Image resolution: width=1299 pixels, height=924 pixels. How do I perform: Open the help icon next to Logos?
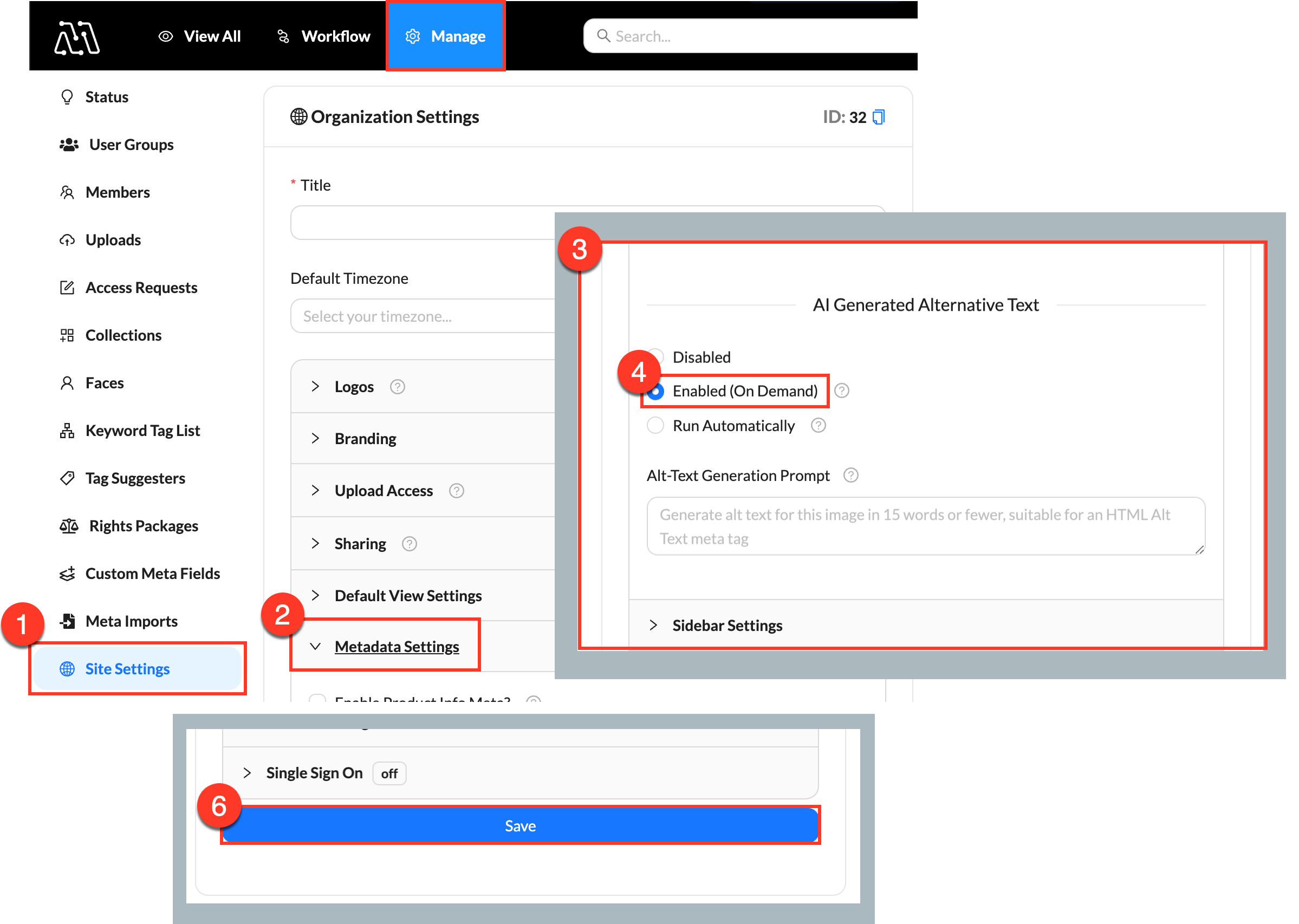coord(397,387)
